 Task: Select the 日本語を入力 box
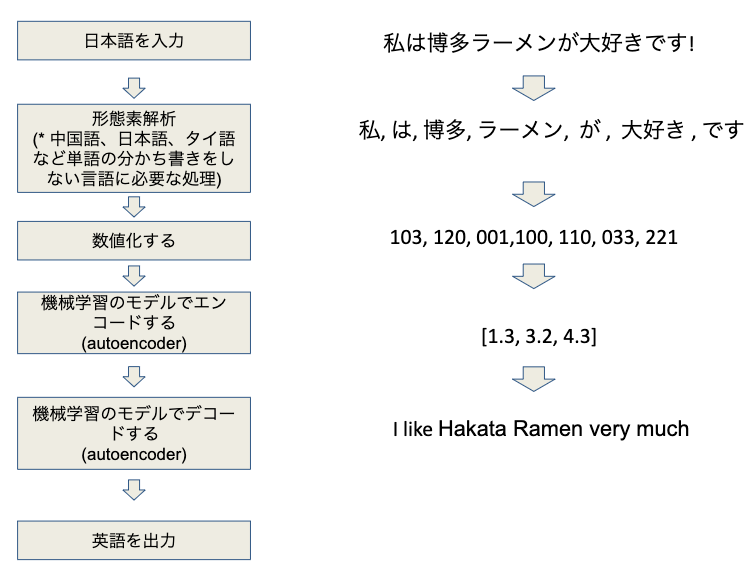coord(134,42)
